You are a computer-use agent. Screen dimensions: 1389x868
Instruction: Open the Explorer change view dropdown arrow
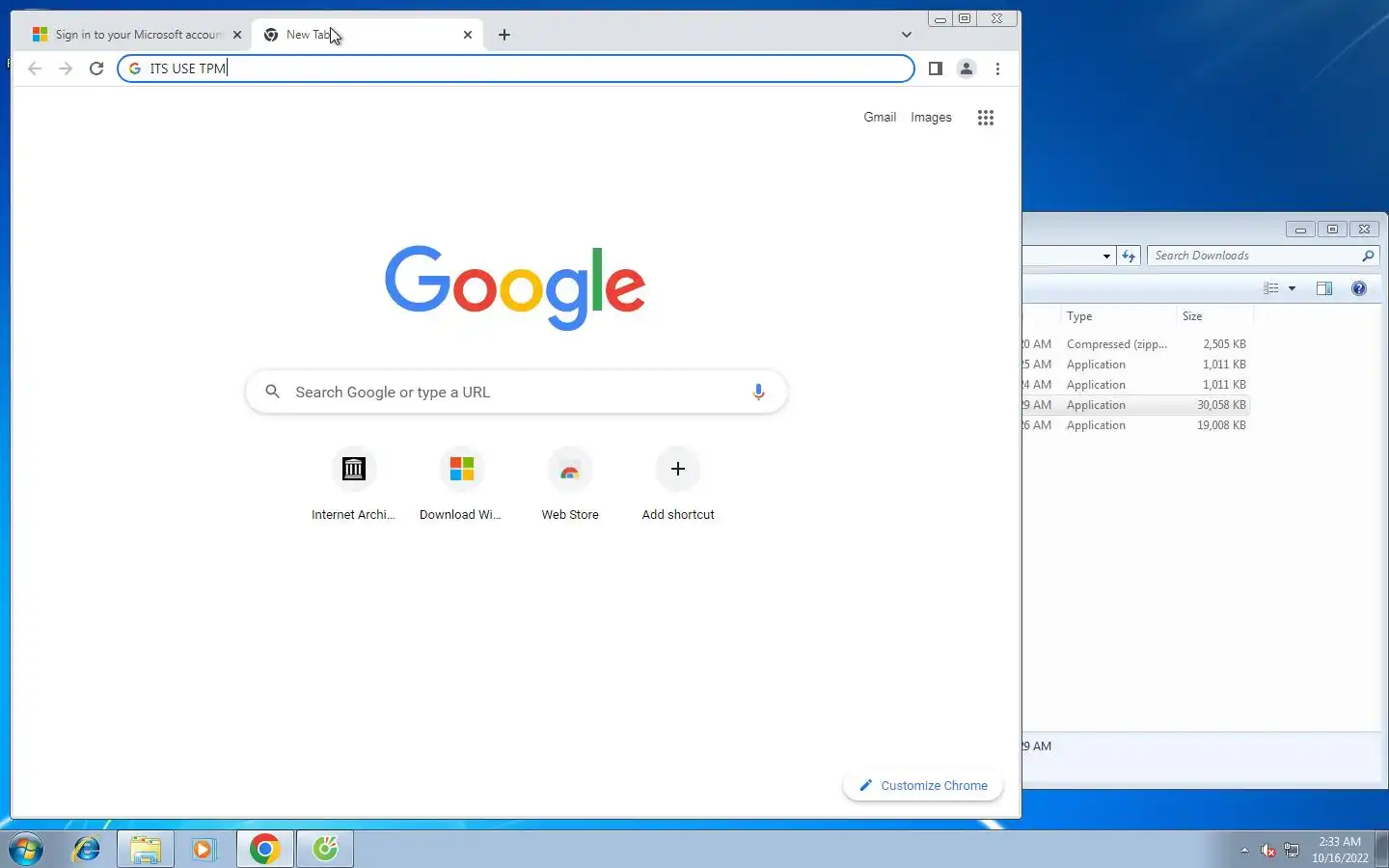click(1292, 288)
